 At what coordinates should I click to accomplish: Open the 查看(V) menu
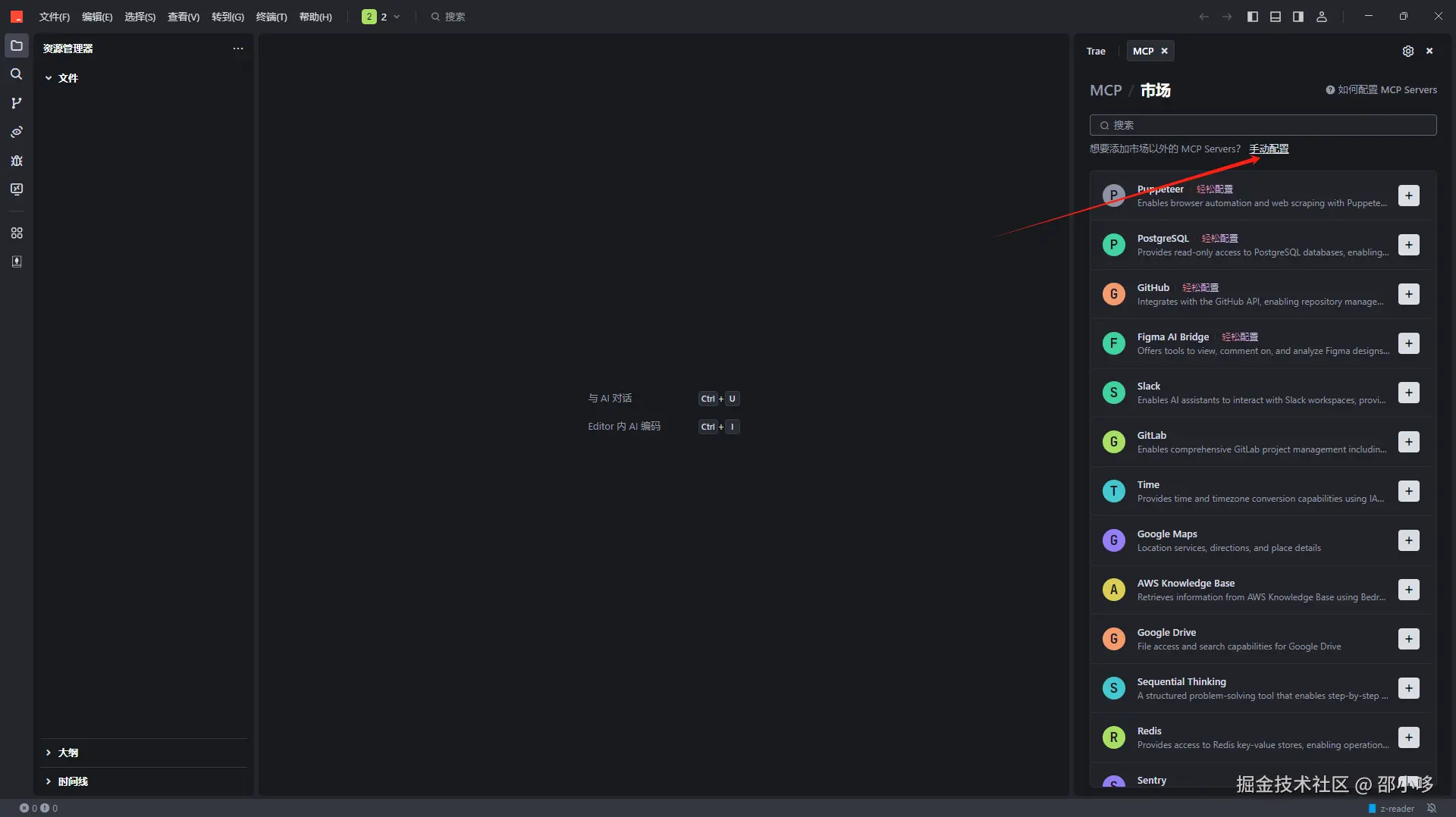tap(184, 17)
